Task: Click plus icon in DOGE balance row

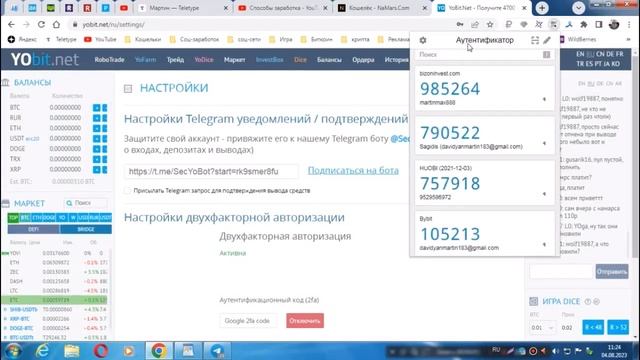Action: click(x=96, y=149)
